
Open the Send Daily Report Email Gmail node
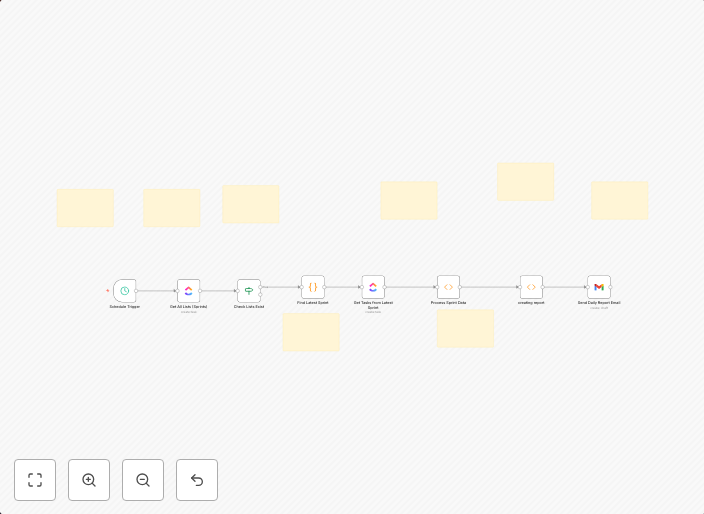pos(599,287)
